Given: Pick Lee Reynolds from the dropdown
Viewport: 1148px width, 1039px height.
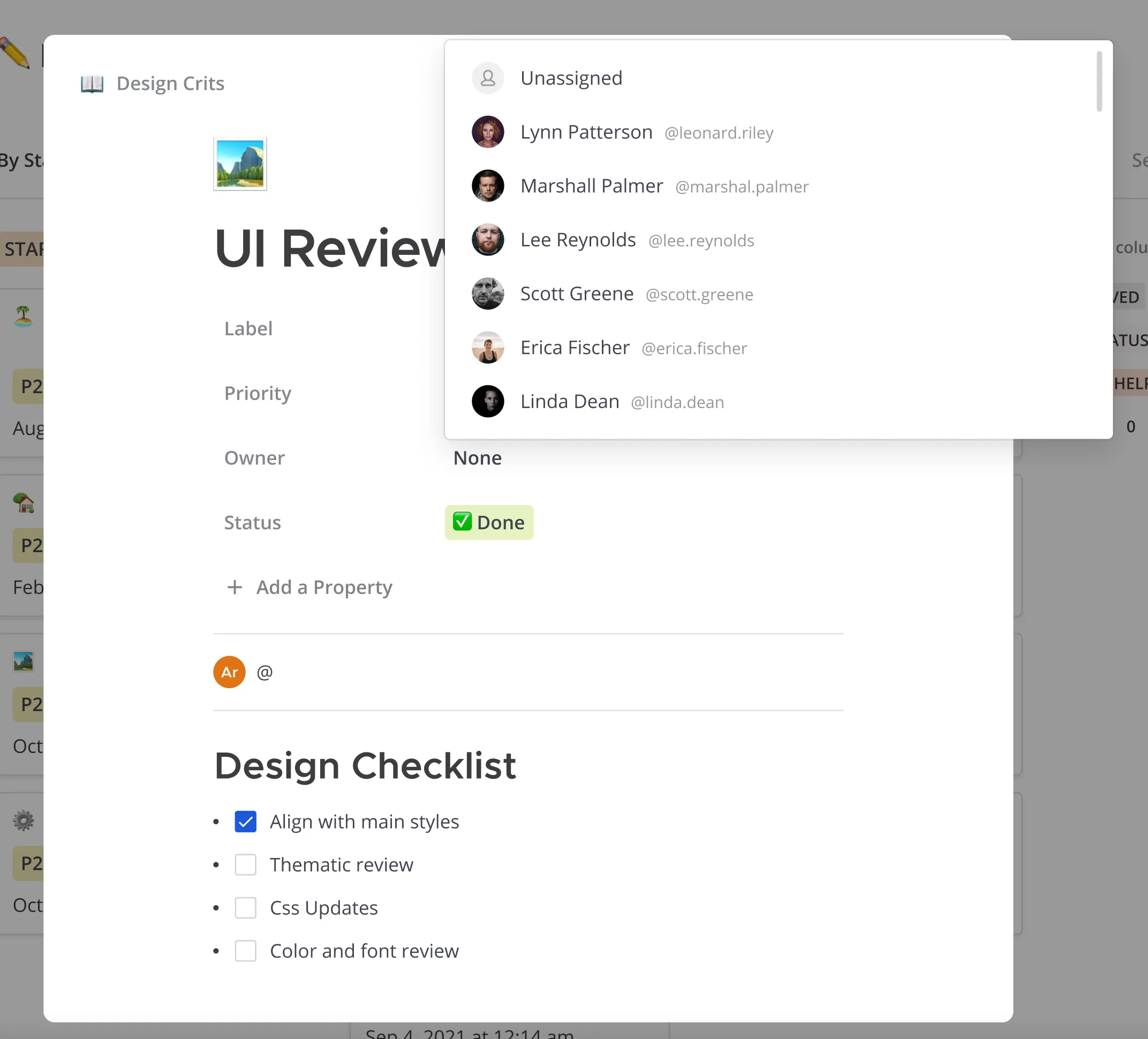Looking at the screenshot, I should pos(778,240).
